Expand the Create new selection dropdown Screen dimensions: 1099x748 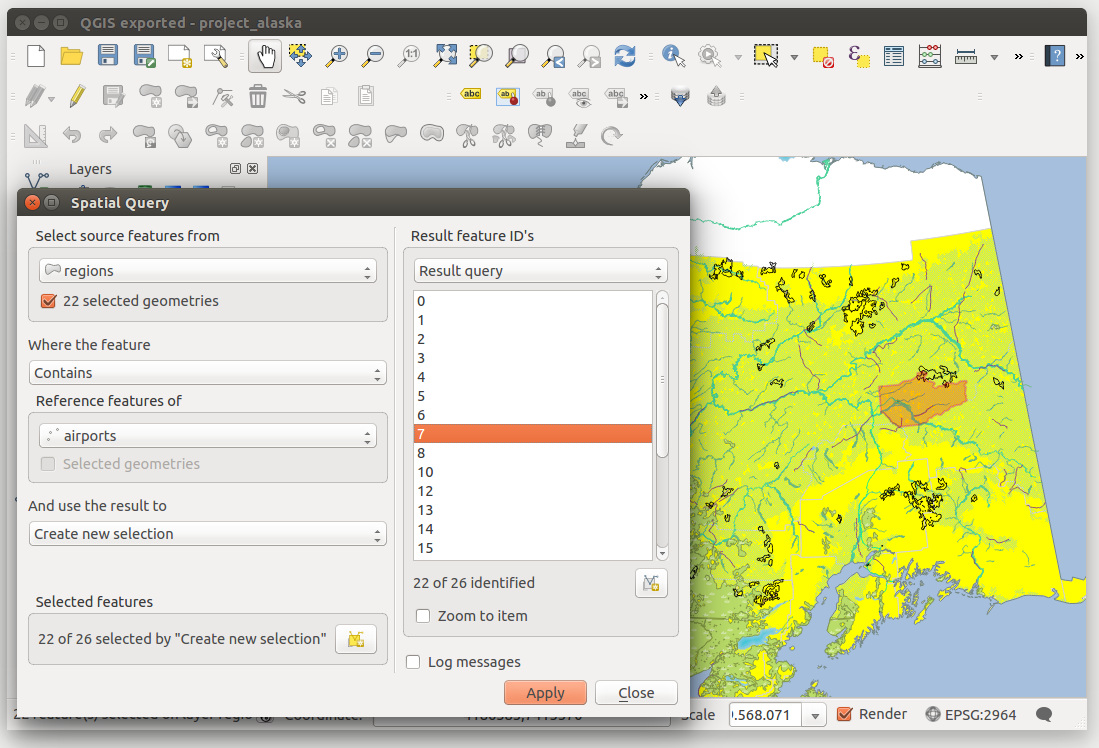208,534
